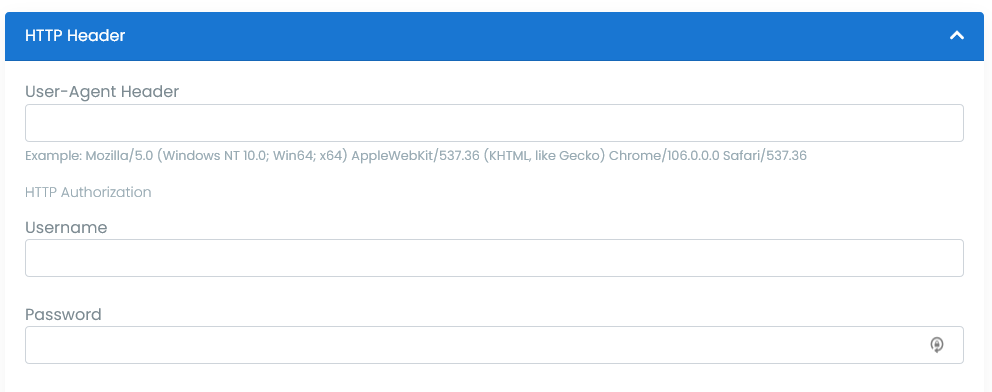Click KHTML, like Gecko example text
This screenshot has width=992, height=392.
[544, 156]
